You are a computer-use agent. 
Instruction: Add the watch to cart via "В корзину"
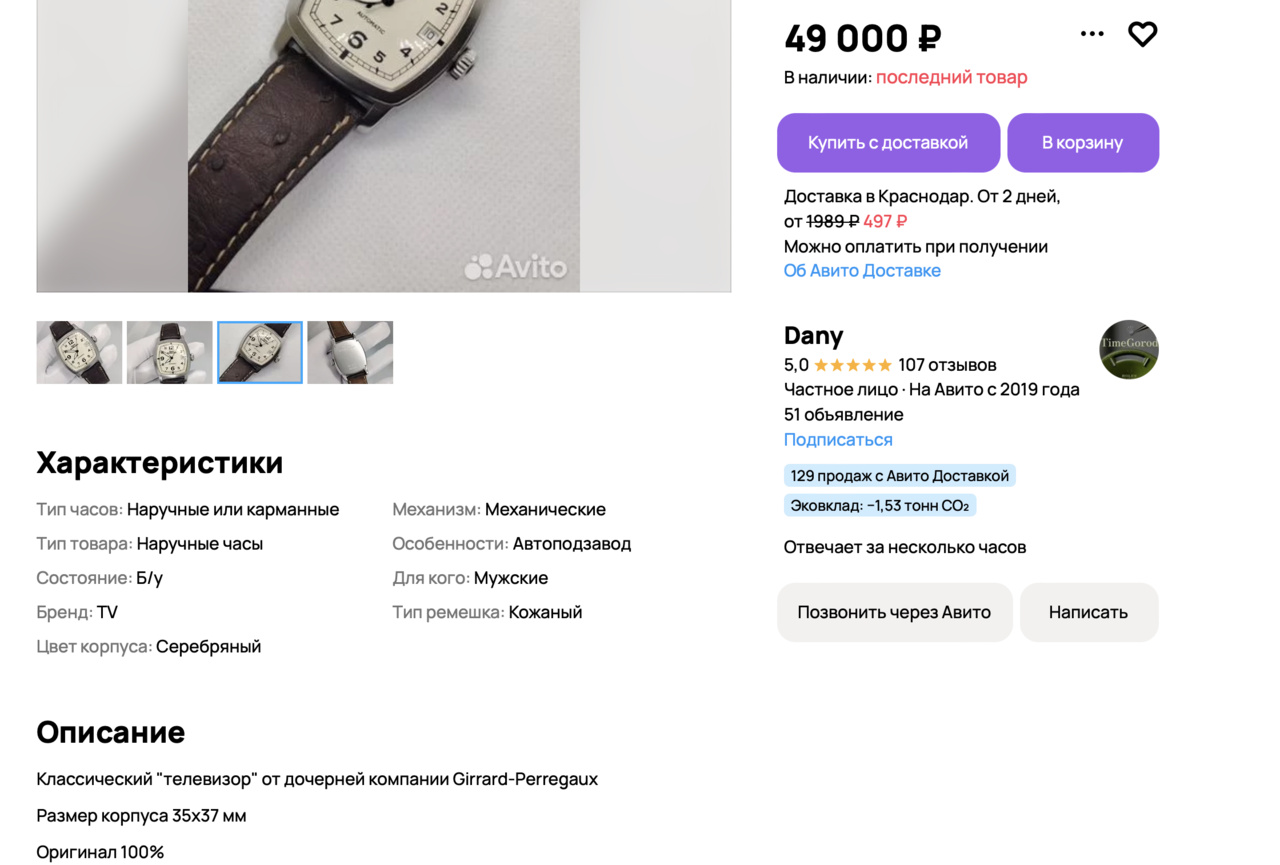[1082, 143]
